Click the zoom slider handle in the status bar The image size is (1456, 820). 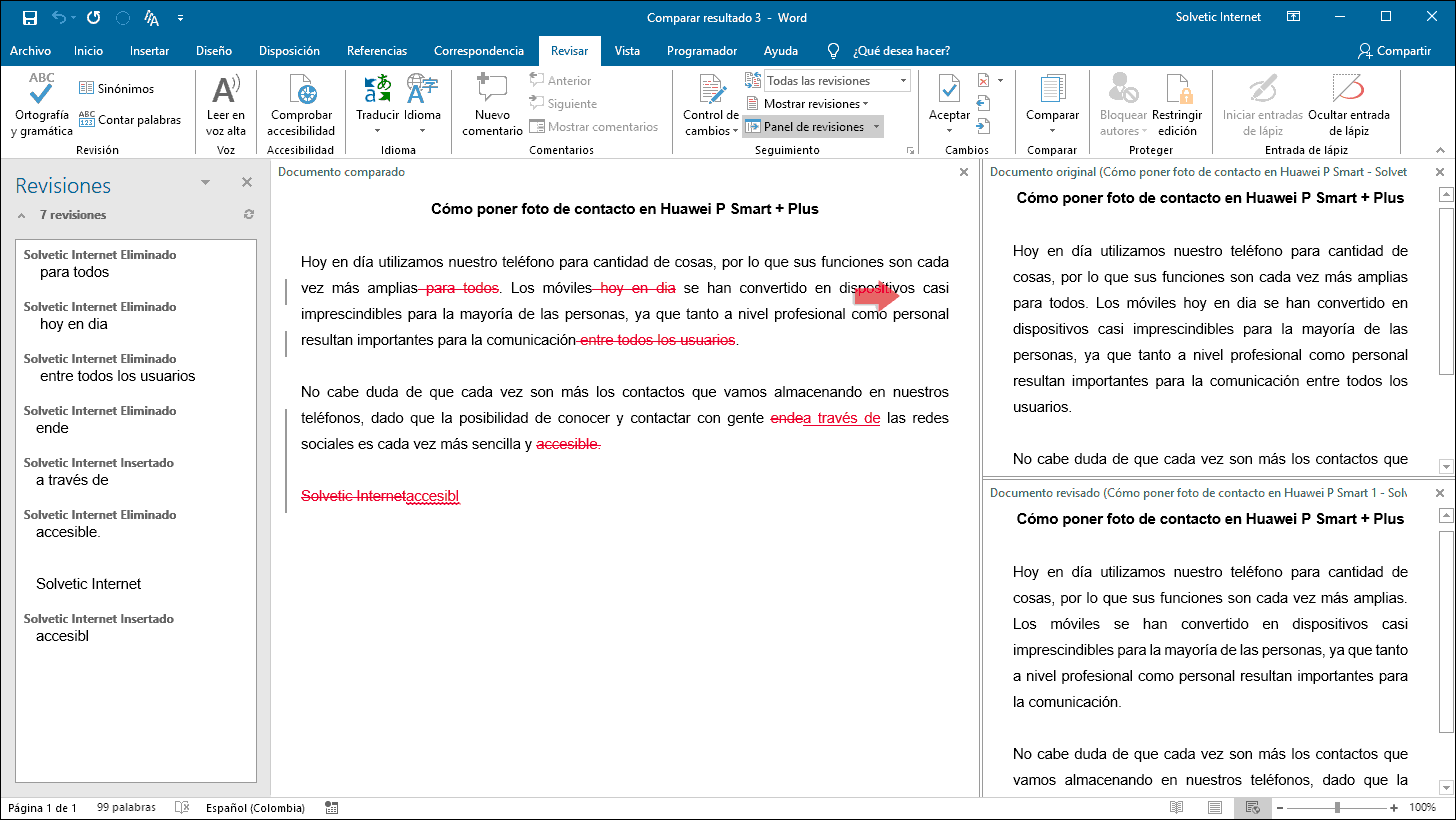pos(1337,808)
